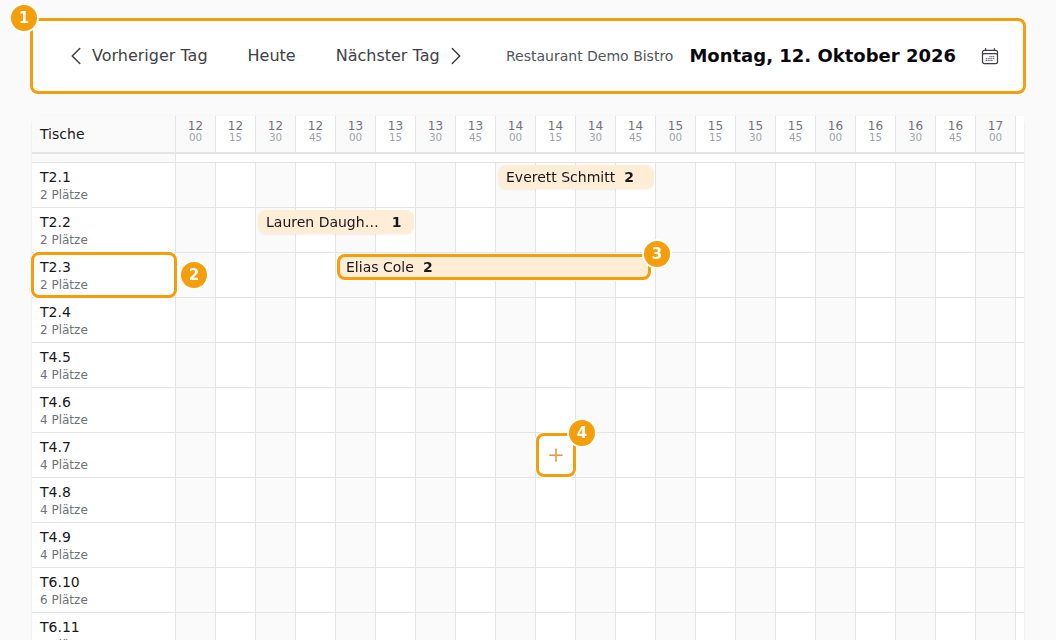Select table row T4.8
This screenshot has height=640, width=1056.
[104, 501]
